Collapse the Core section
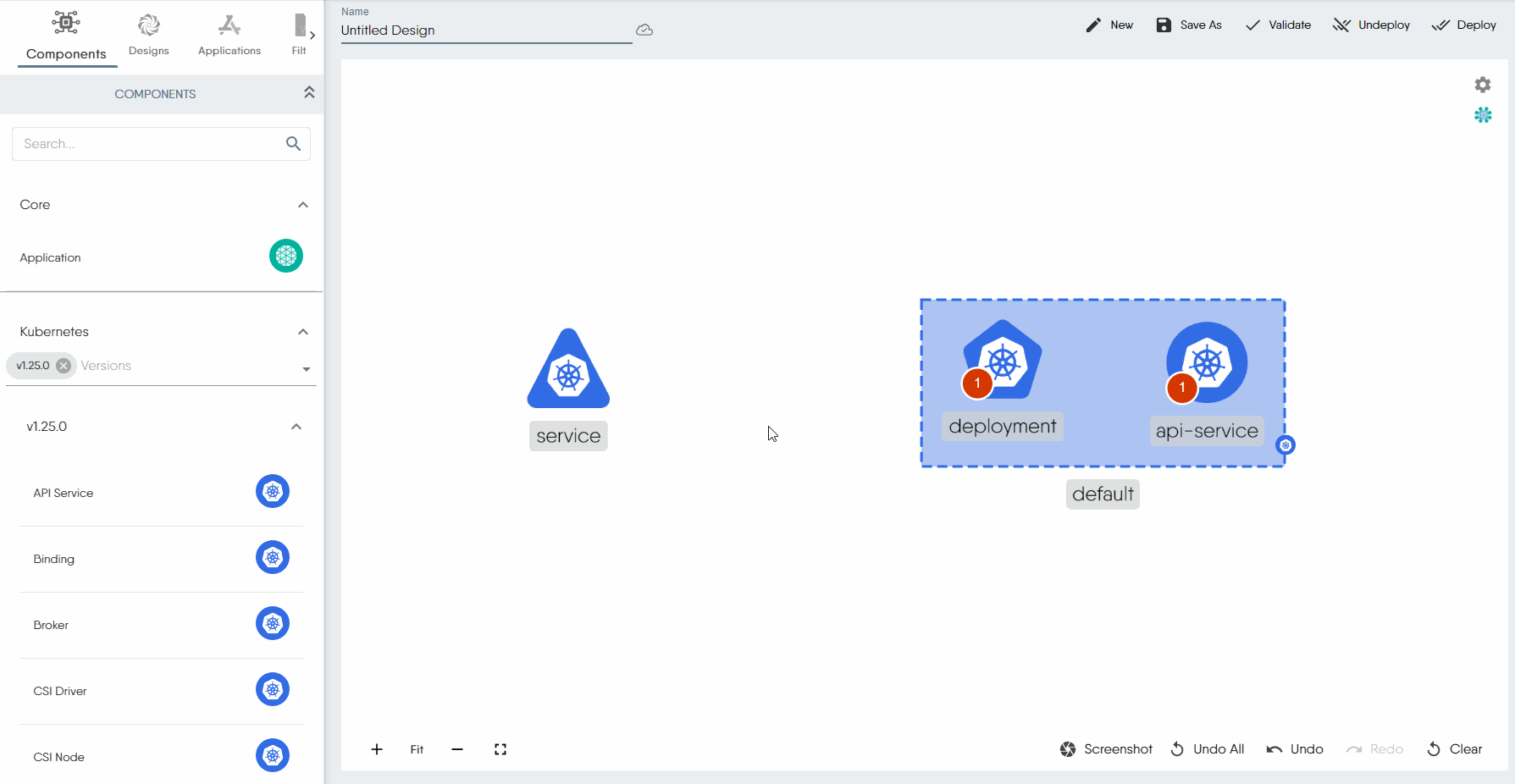1515x784 pixels. (x=303, y=205)
